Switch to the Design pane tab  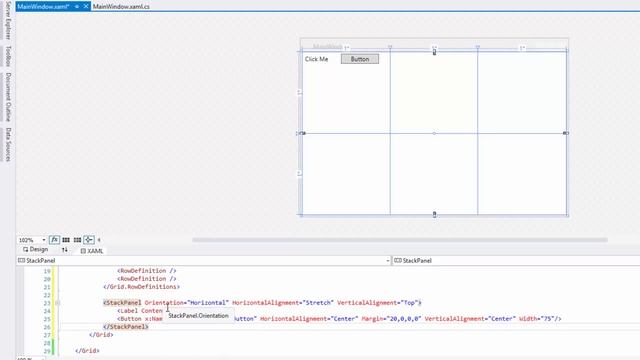[x=36, y=249]
